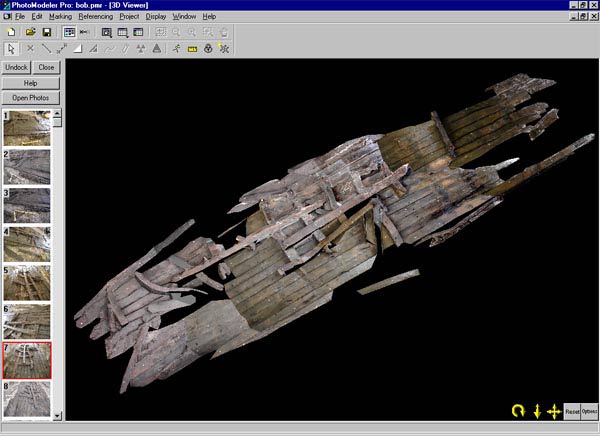Viewport: 600px width, 436px height.
Task: Click the yellow rotate view arrow
Action: click(x=518, y=412)
